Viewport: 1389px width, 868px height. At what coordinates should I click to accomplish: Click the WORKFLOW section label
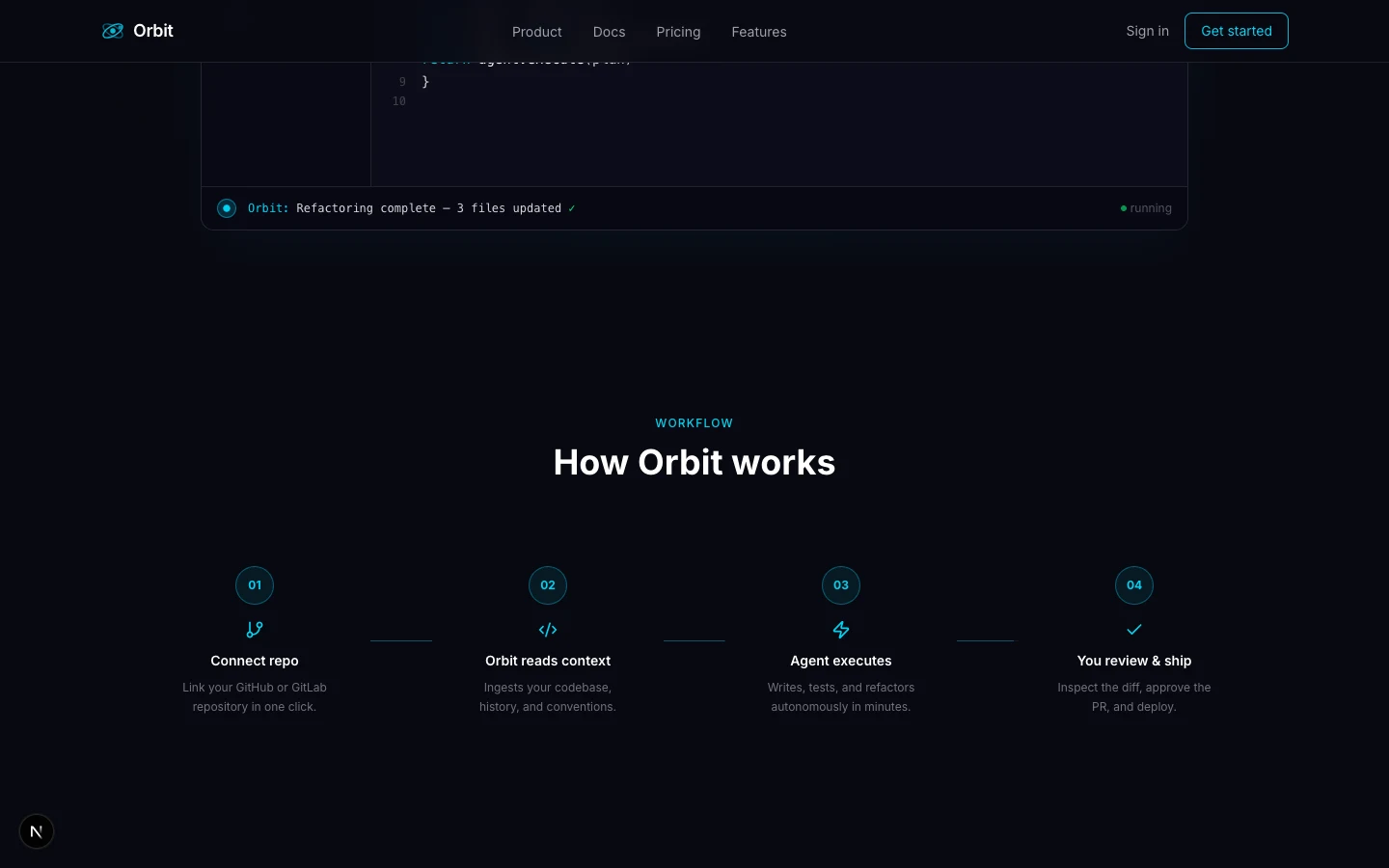[694, 423]
